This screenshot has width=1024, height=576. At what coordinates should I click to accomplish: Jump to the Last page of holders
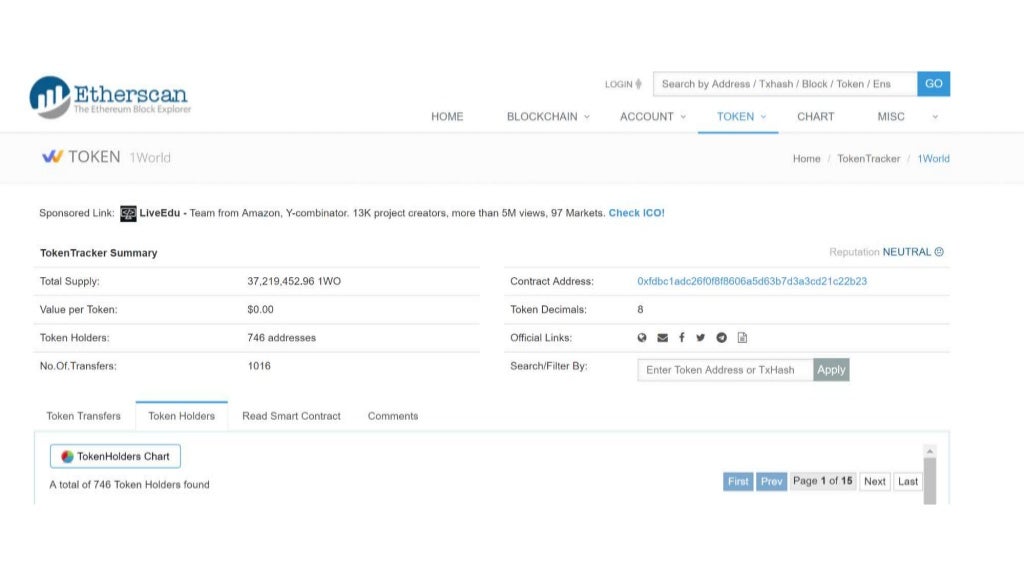pyautogui.click(x=908, y=481)
